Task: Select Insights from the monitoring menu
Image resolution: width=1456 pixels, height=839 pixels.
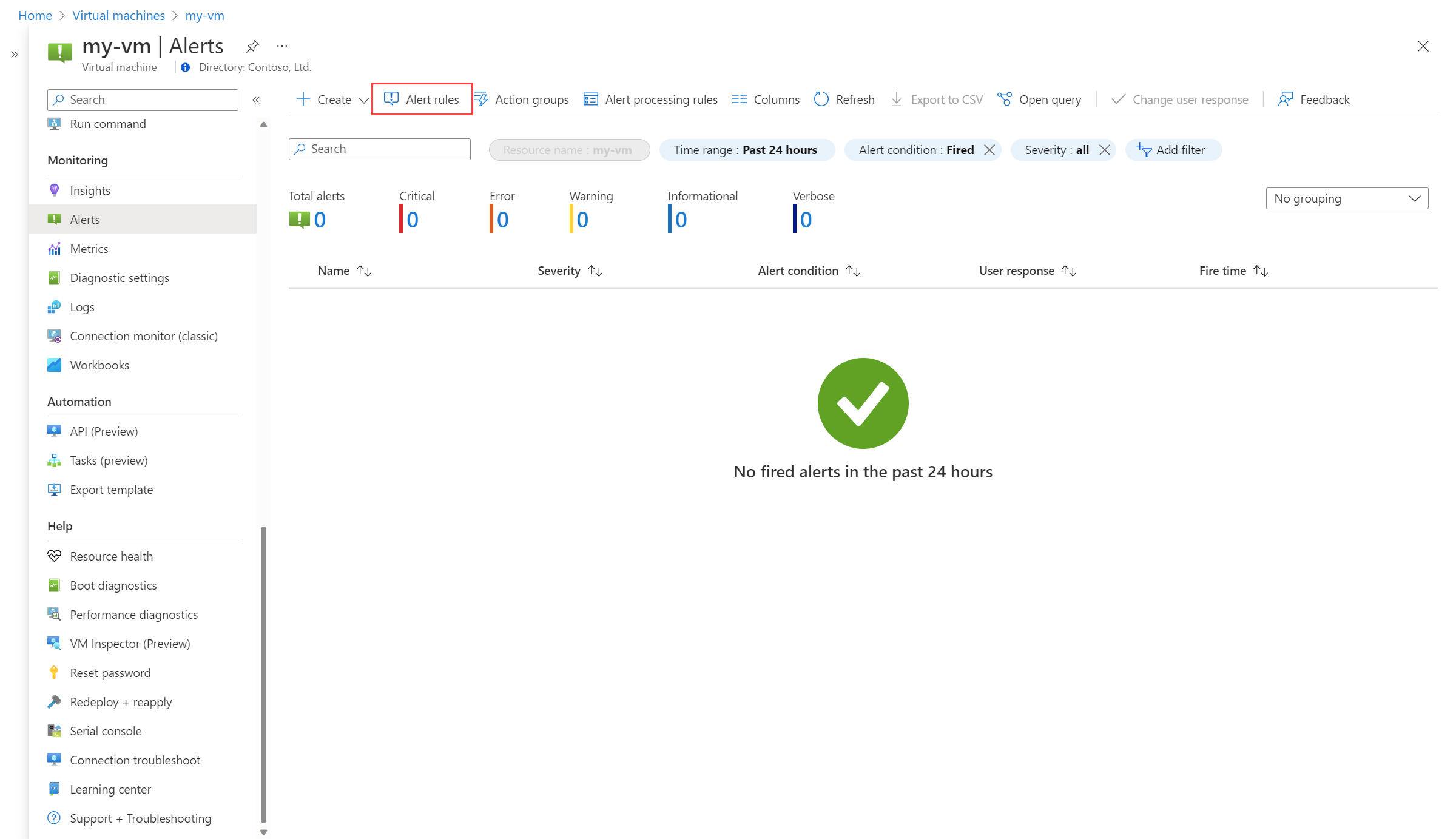Action: coord(90,189)
